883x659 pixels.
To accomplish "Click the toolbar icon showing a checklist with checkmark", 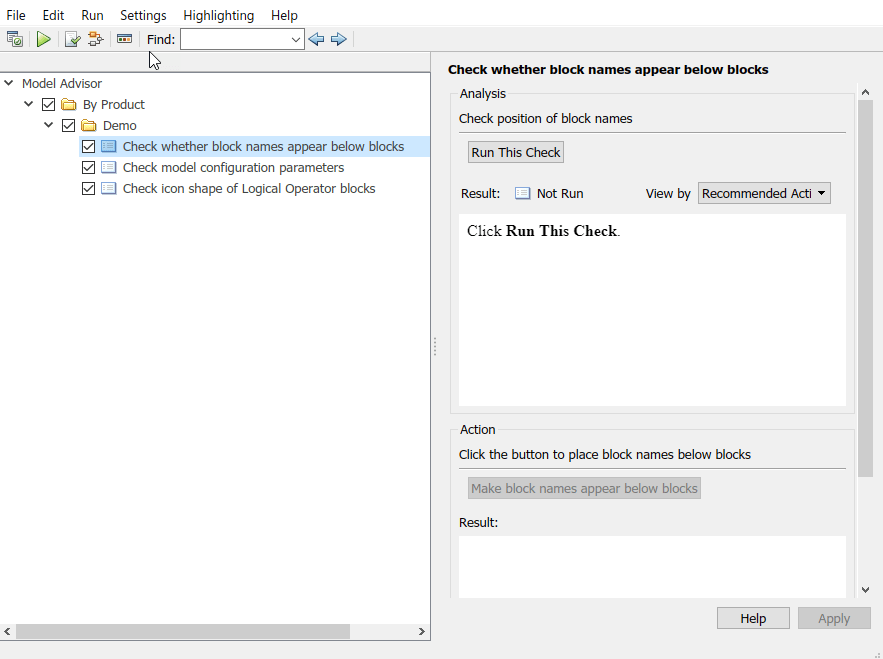I will pos(72,39).
